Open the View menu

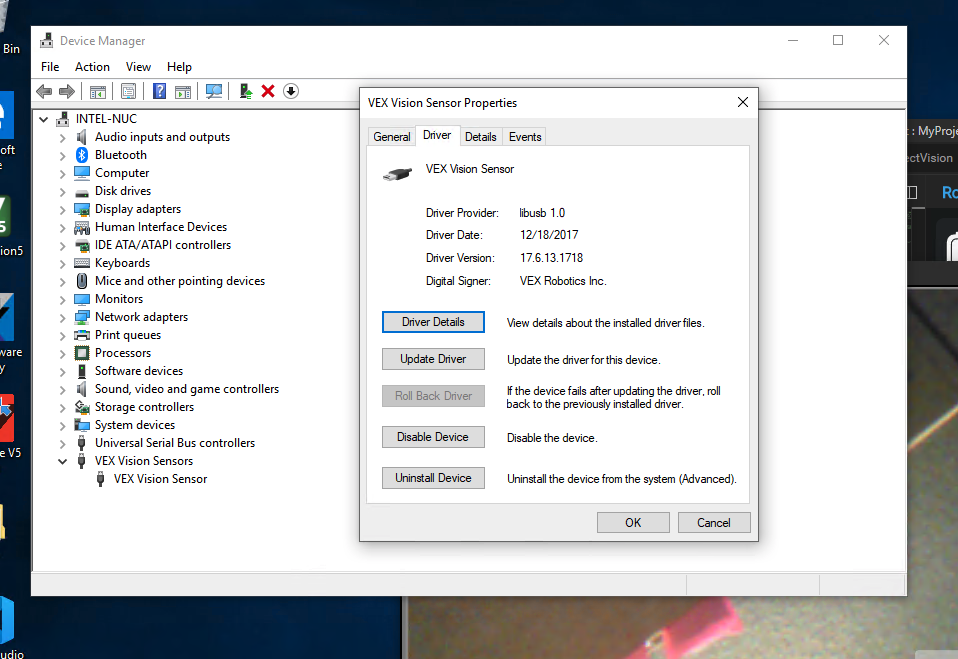pos(138,67)
